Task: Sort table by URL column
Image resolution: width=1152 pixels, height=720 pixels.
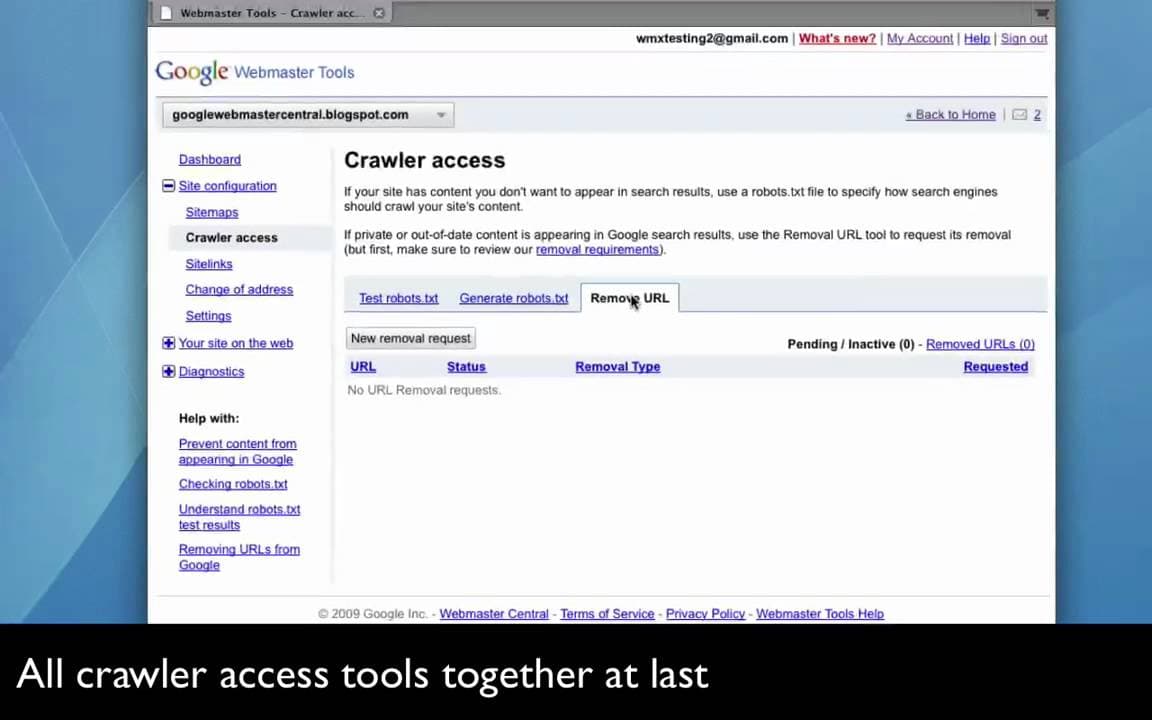Action: [363, 367]
